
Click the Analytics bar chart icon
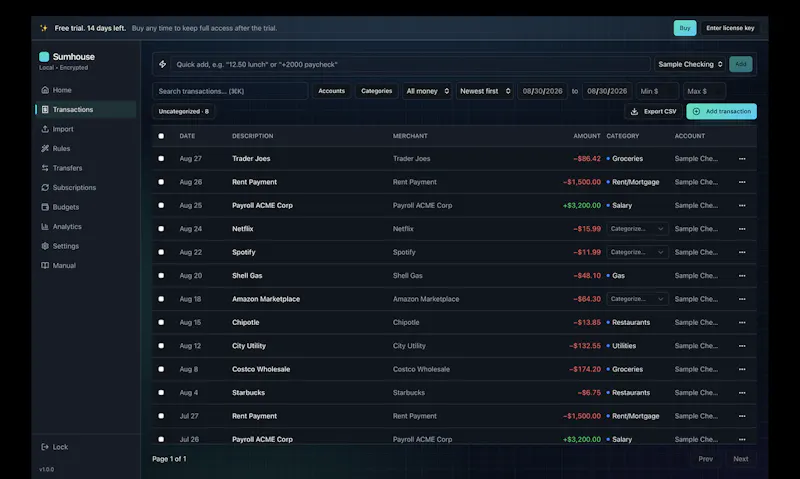pyautogui.click(x=45, y=226)
